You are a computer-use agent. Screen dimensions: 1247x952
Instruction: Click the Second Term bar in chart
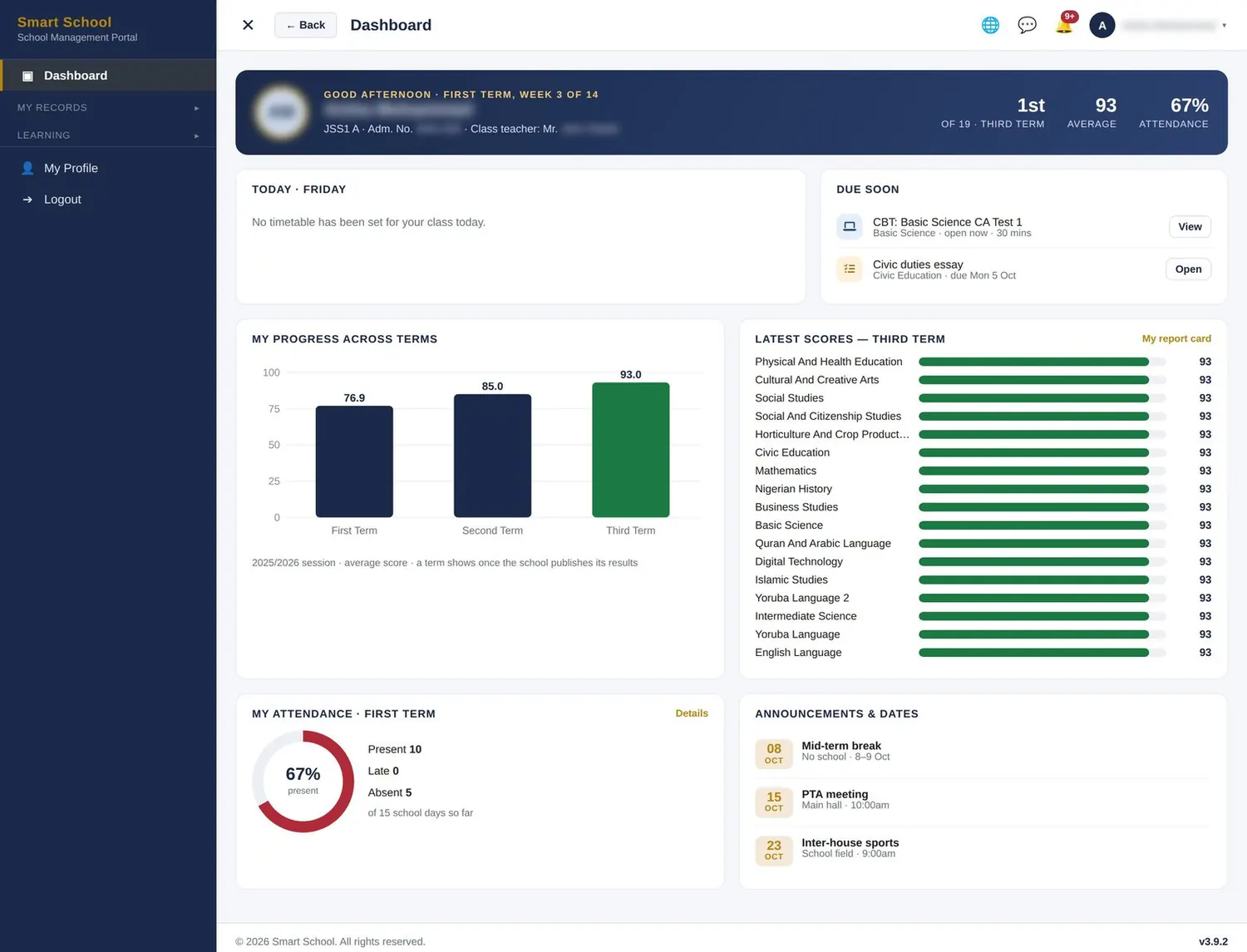point(492,456)
